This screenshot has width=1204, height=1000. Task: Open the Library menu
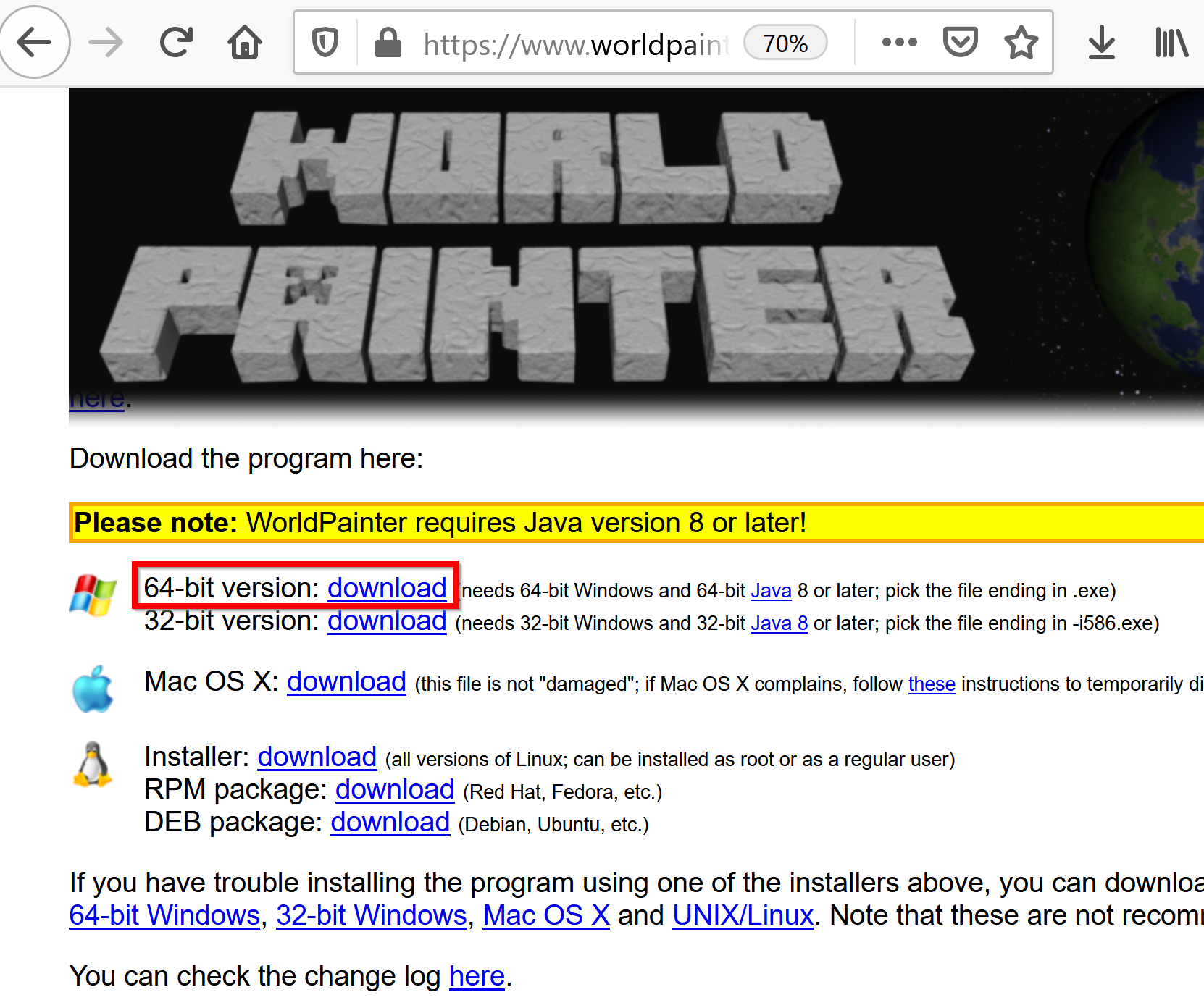[x=1171, y=43]
